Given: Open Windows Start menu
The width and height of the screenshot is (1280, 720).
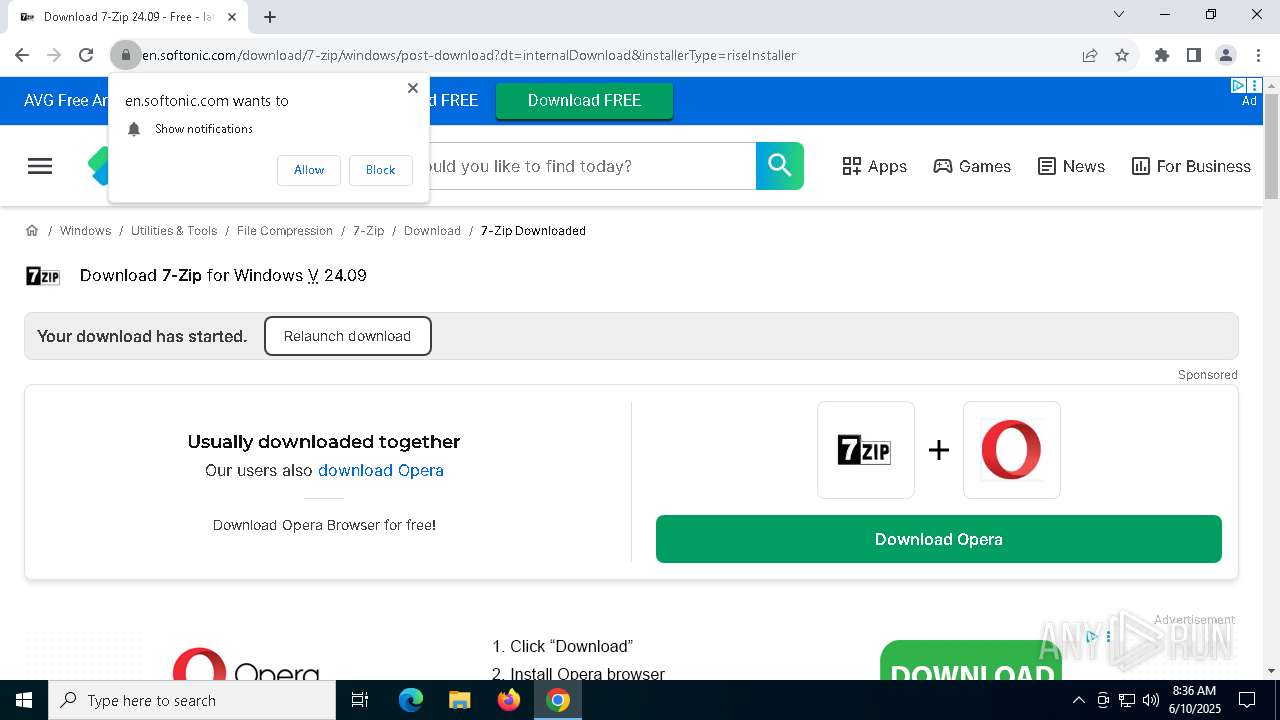Looking at the screenshot, I should coord(24,700).
